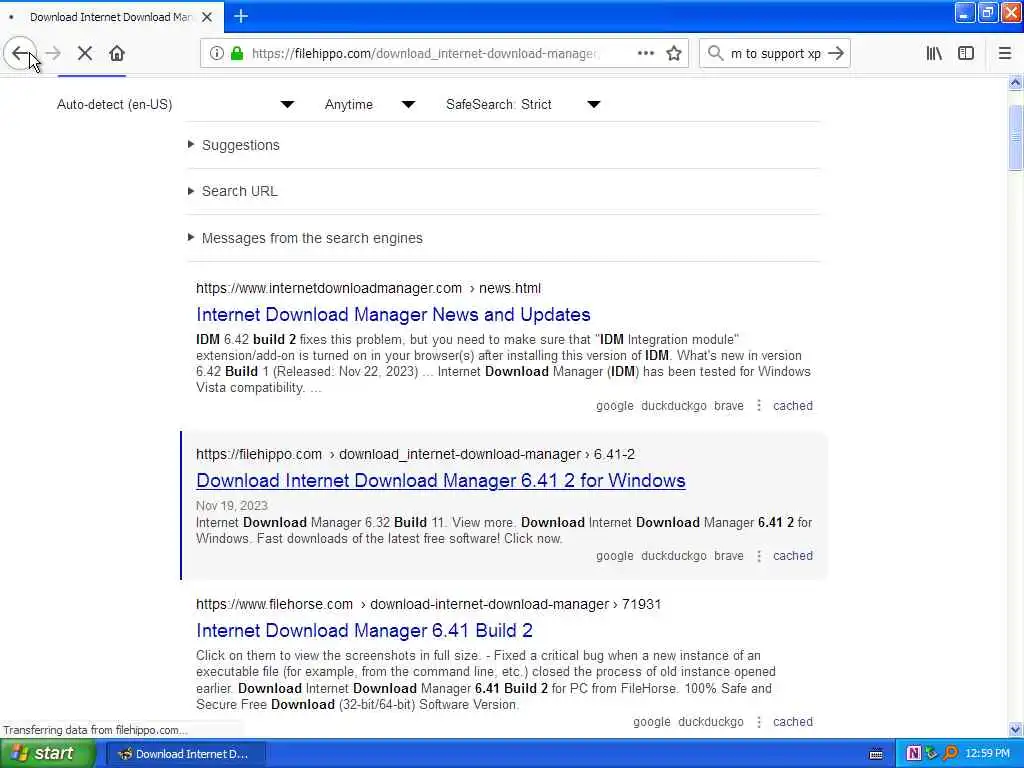The height and width of the screenshot is (768, 1024).
Task: Open Internet Download Manager News and Updates
Action: [x=393, y=315]
